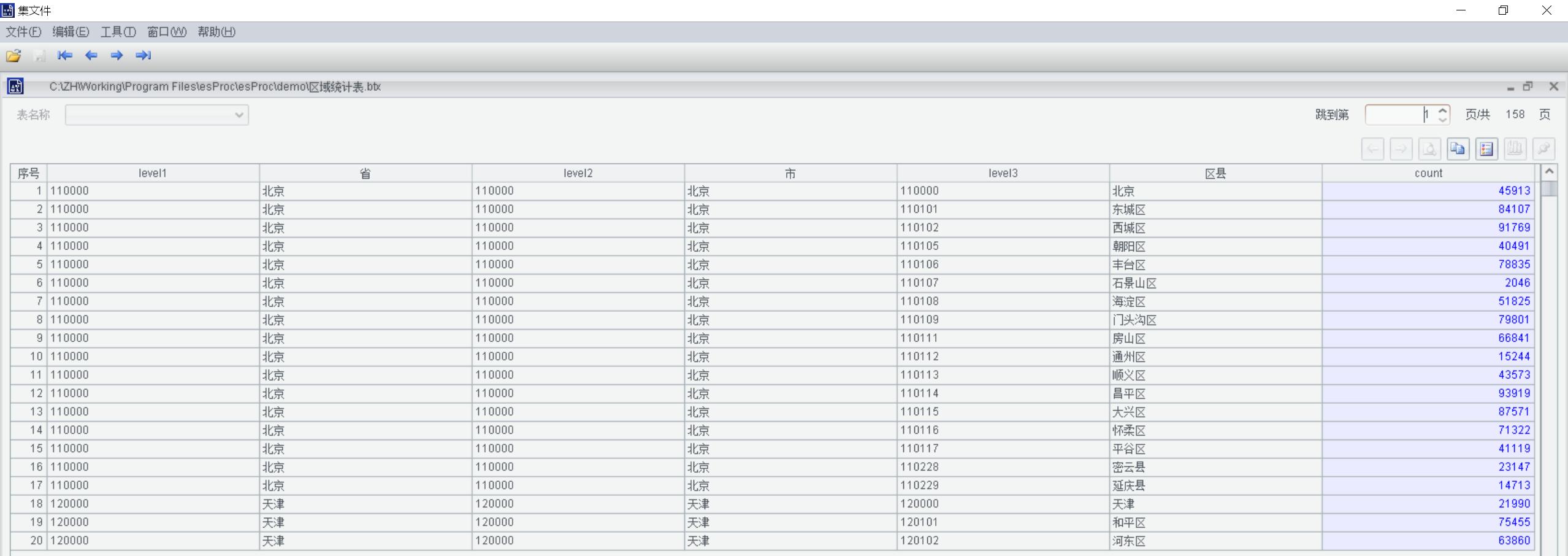Decrease page number with spinner down arrow
Screen dimensions: 1568x556
pos(1443,119)
